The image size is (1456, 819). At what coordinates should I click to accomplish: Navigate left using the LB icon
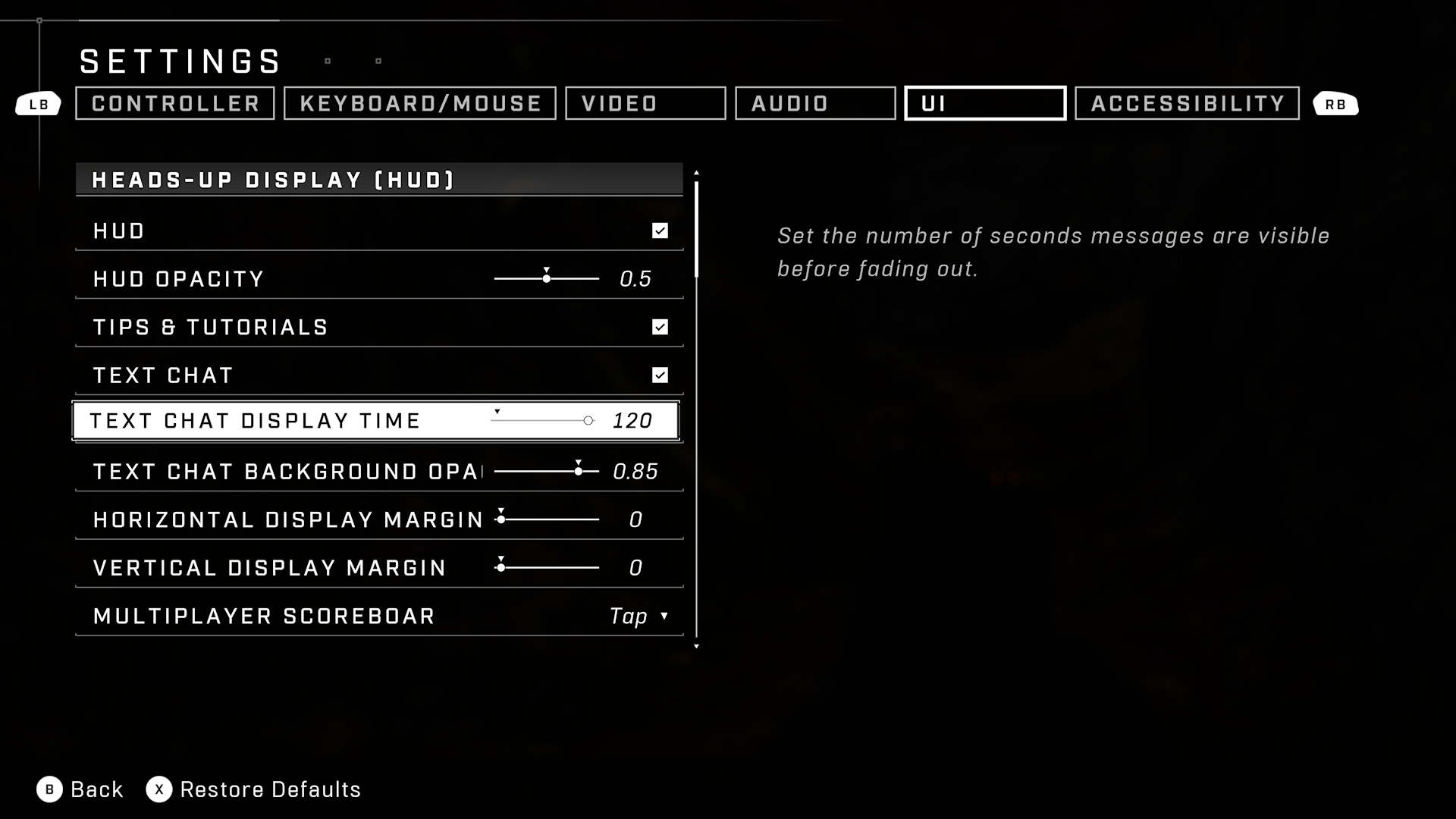[x=38, y=103]
